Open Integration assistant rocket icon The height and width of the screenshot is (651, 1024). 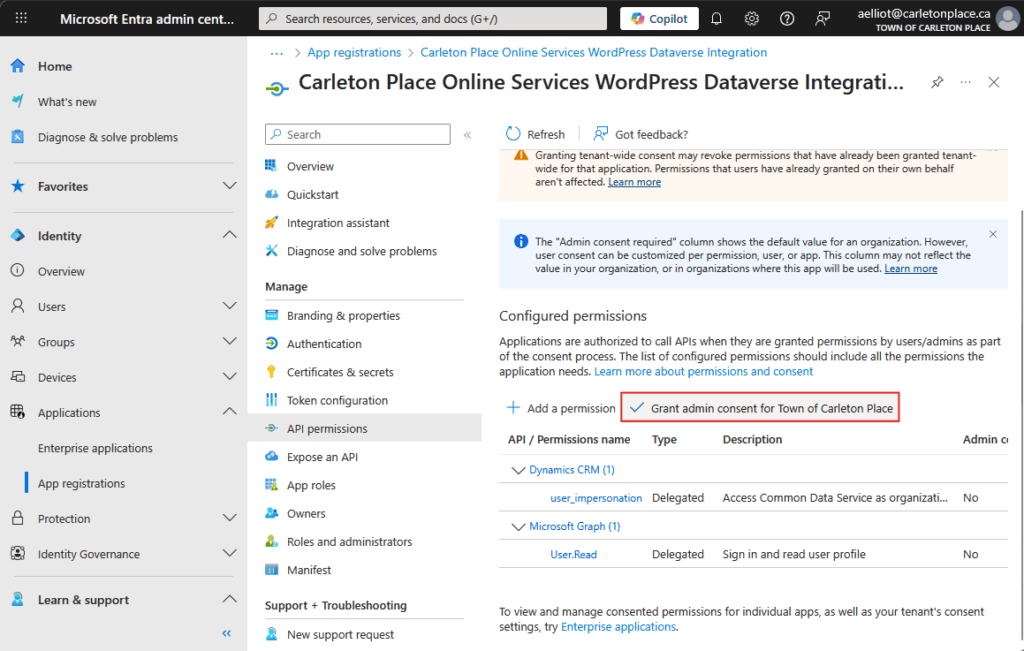[272, 223]
